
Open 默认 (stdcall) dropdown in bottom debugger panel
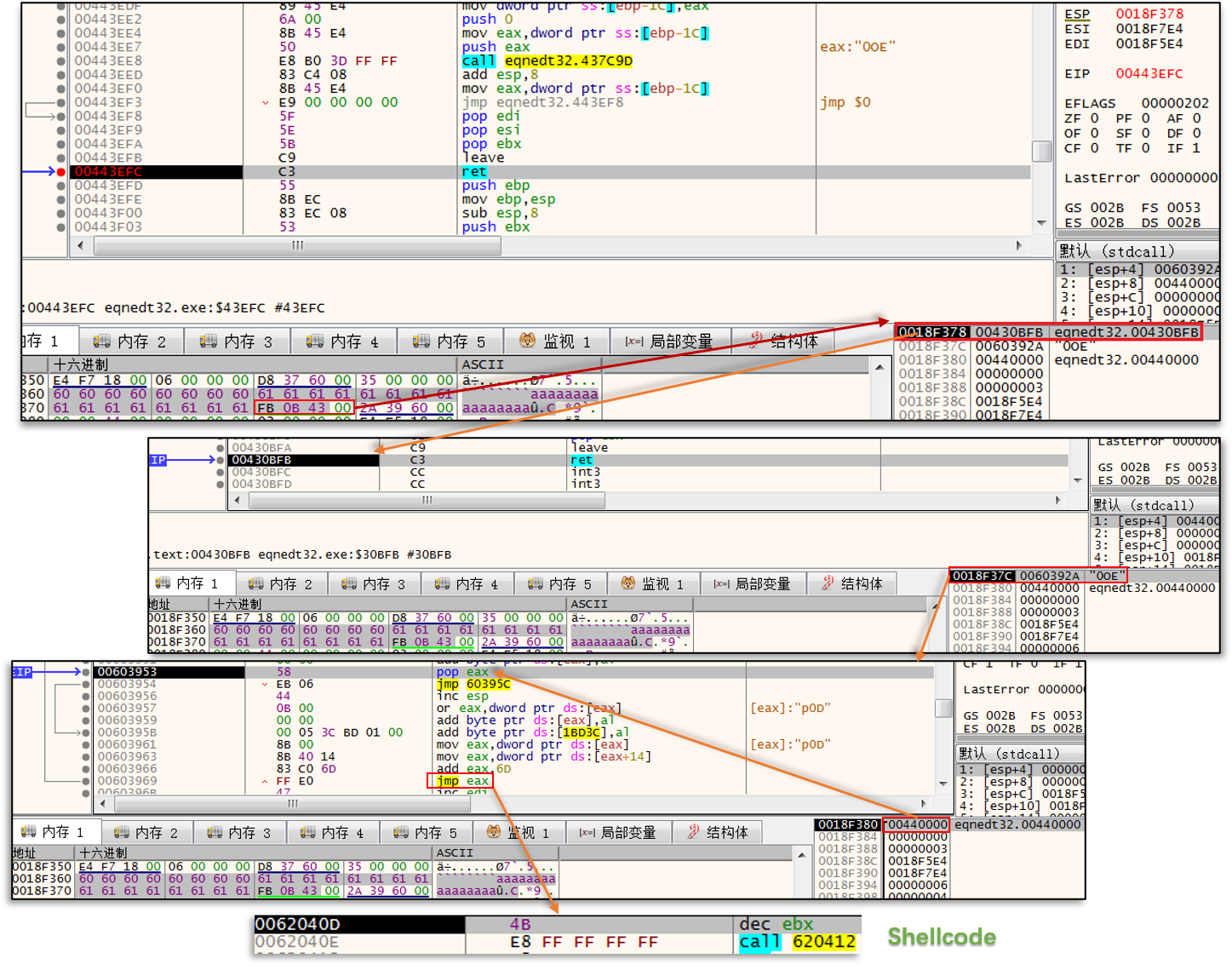[1020, 754]
